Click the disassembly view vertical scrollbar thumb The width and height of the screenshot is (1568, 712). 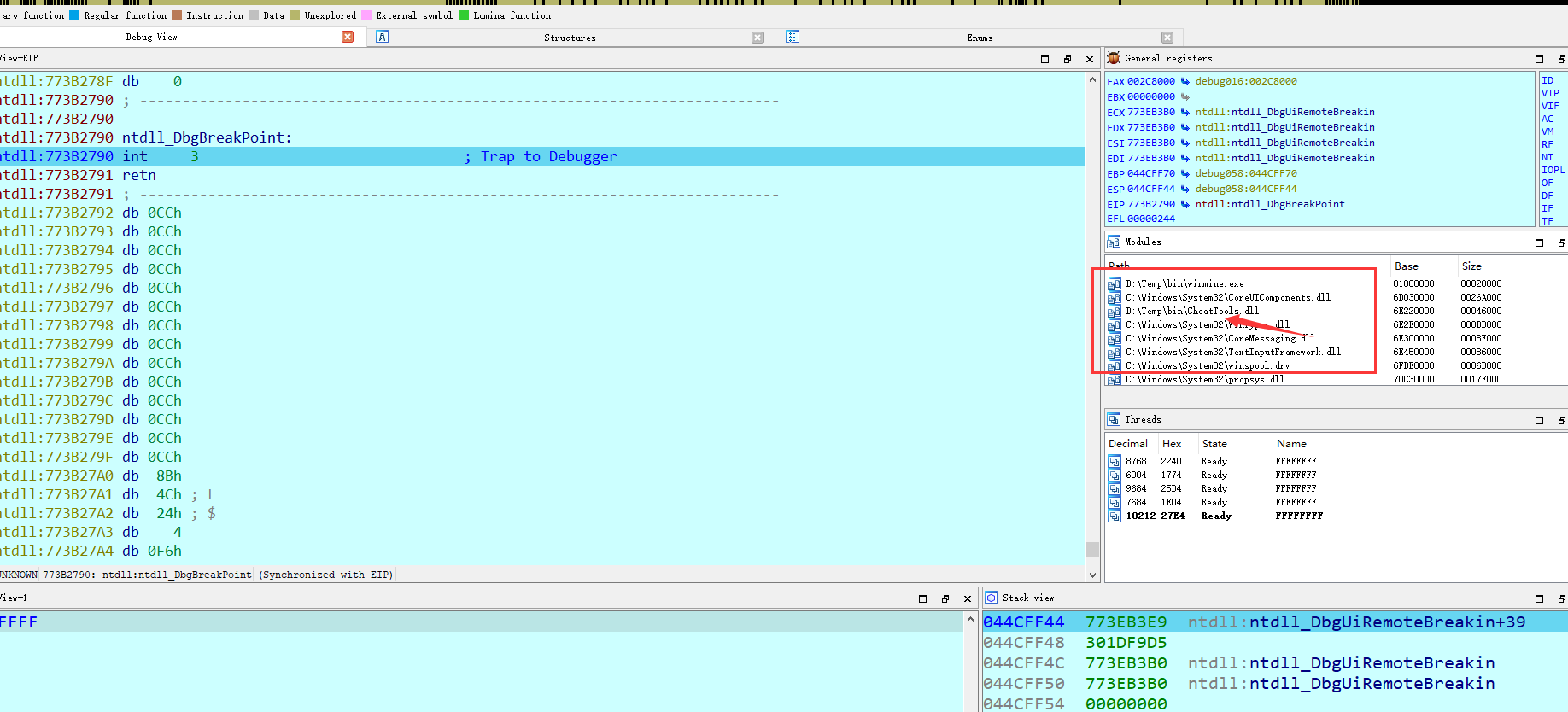pyautogui.click(x=1092, y=549)
